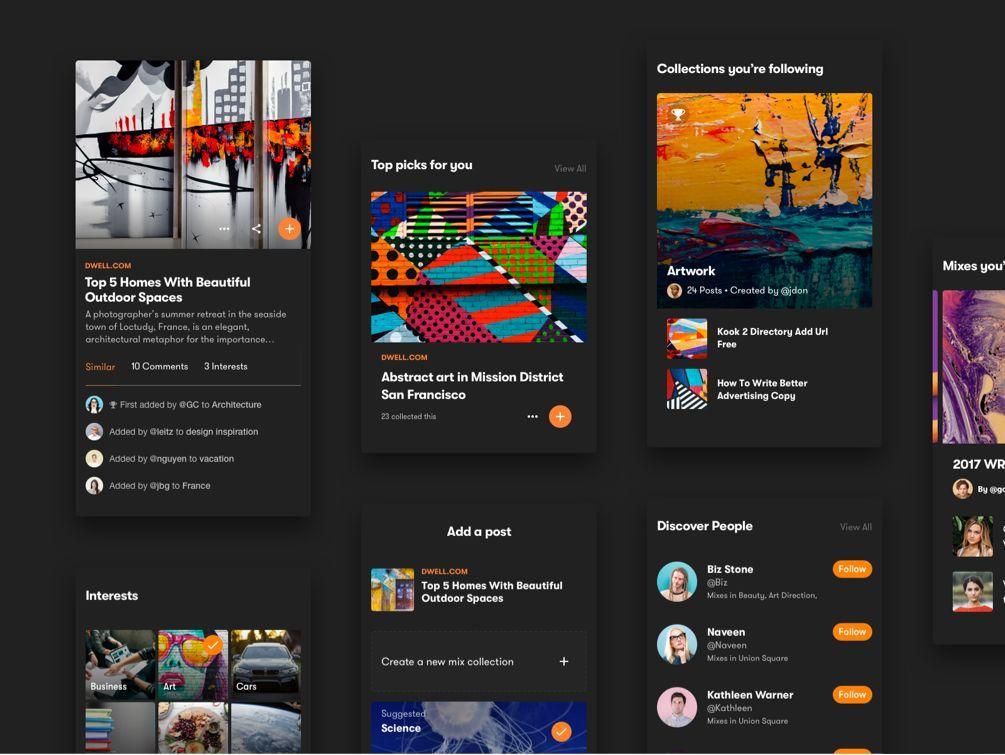Toggle the Suggested Science checkmark
This screenshot has width=1005, height=755.
point(561,731)
